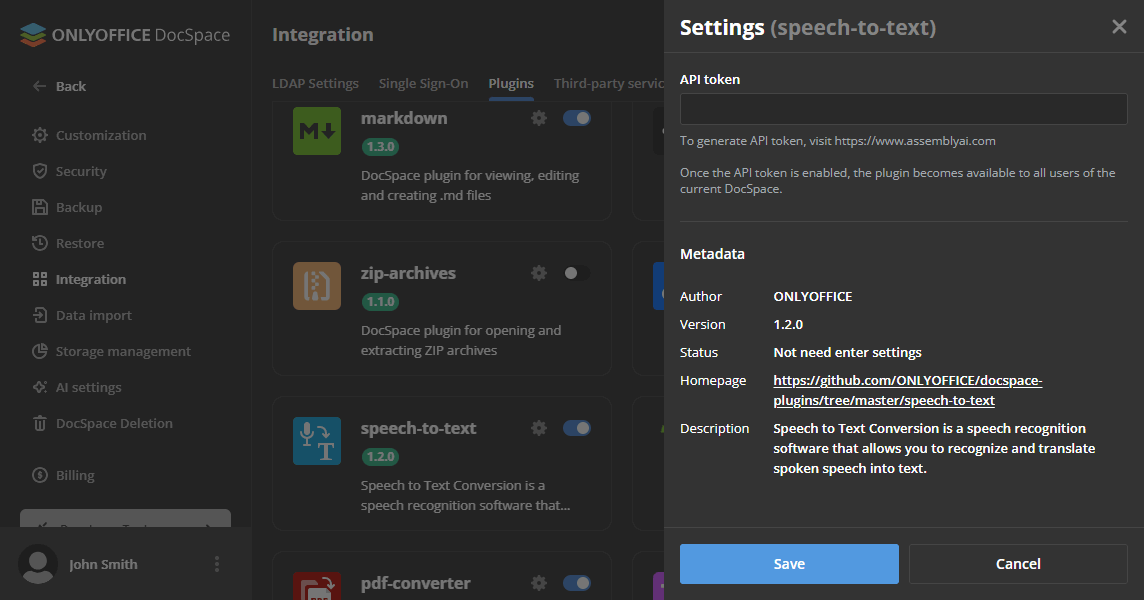Open speech-to-text plugin settings gear
The width and height of the screenshot is (1144, 600).
(x=539, y=428)
